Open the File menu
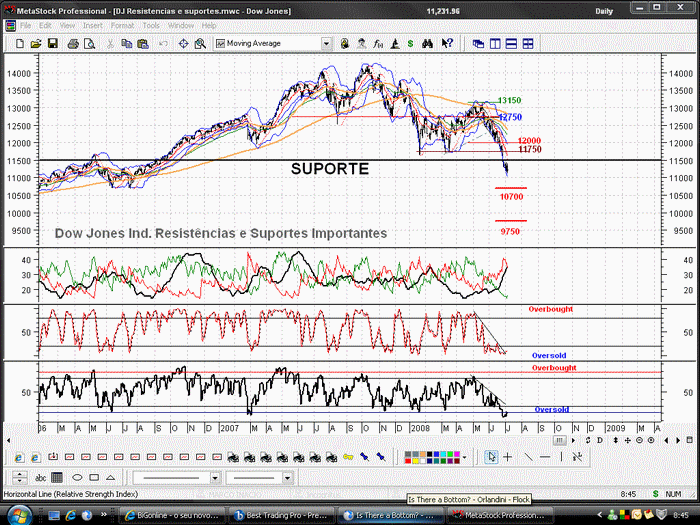 coord(25,26)
